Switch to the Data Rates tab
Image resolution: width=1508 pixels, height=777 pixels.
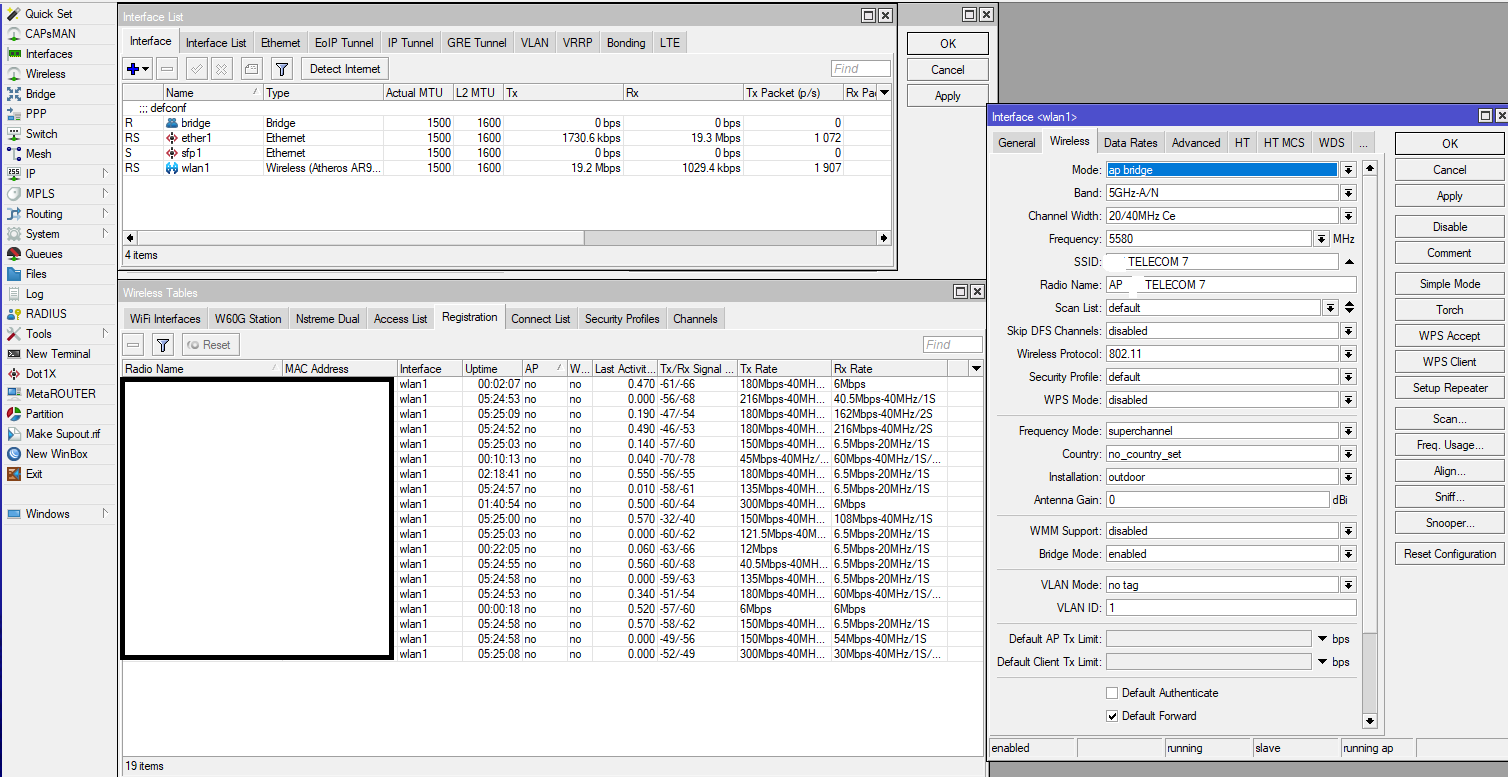tap(1130, 143)
